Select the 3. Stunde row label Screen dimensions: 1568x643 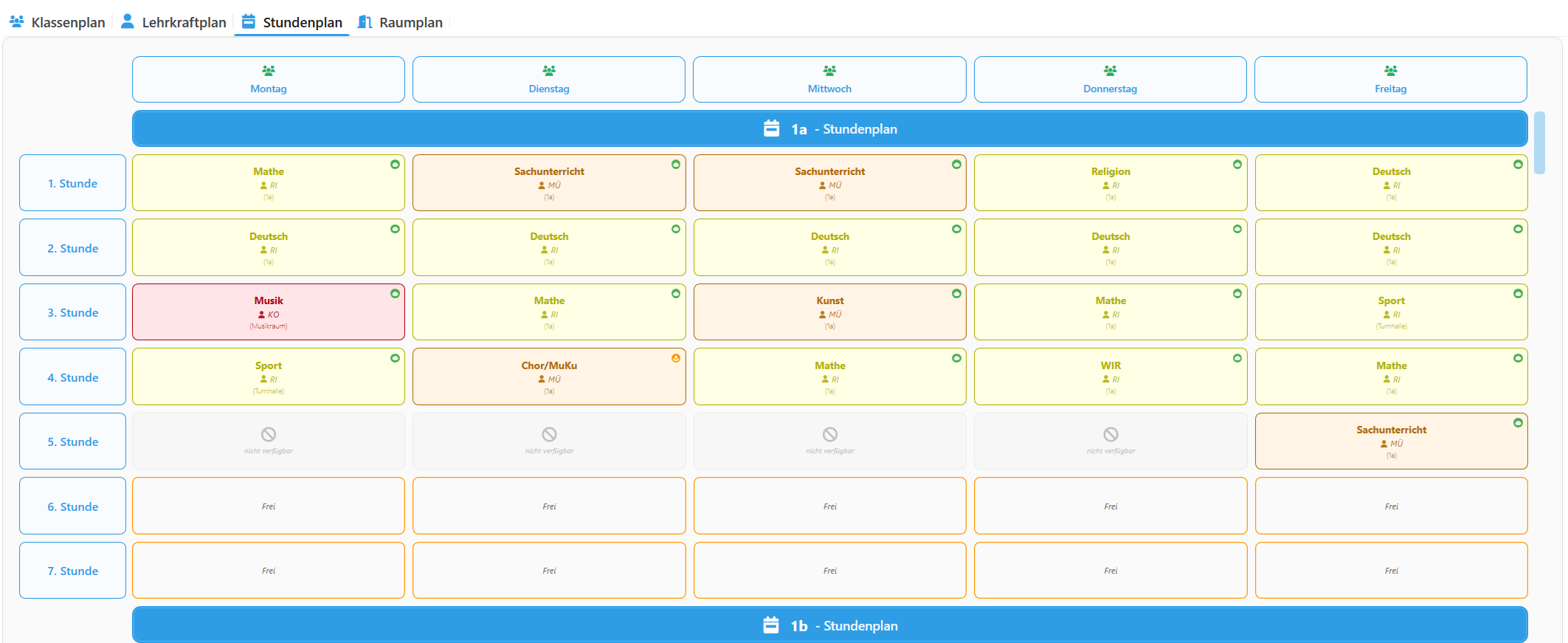click(72, 312)
